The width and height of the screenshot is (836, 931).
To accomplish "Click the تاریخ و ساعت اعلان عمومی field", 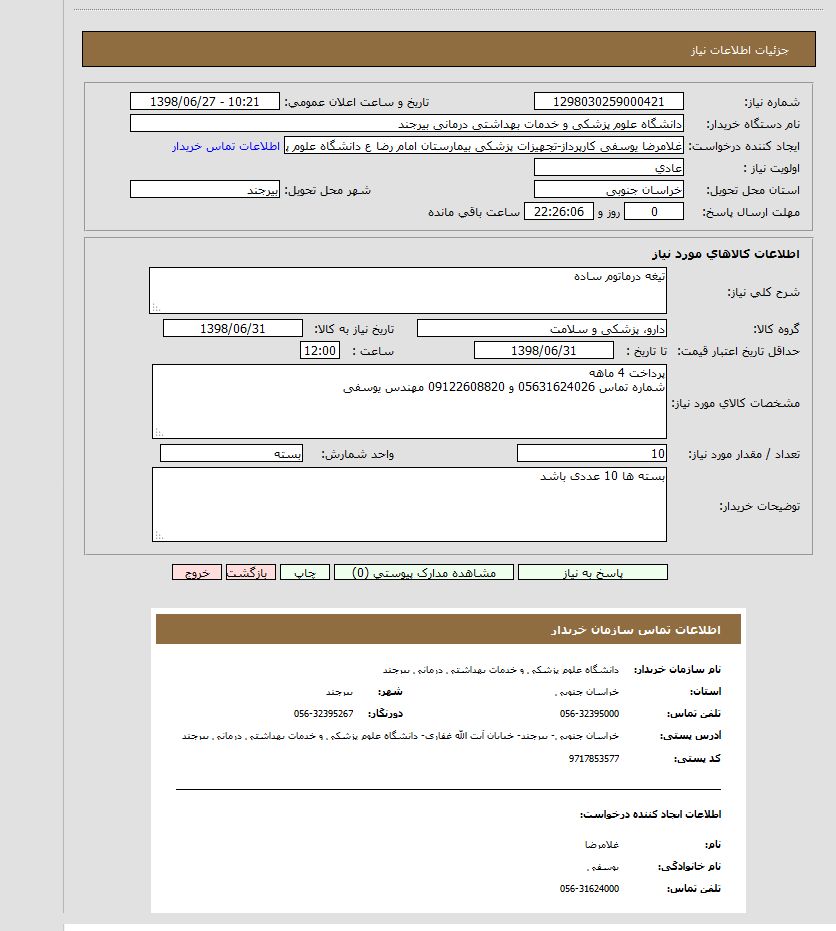I will click(204, 102).
